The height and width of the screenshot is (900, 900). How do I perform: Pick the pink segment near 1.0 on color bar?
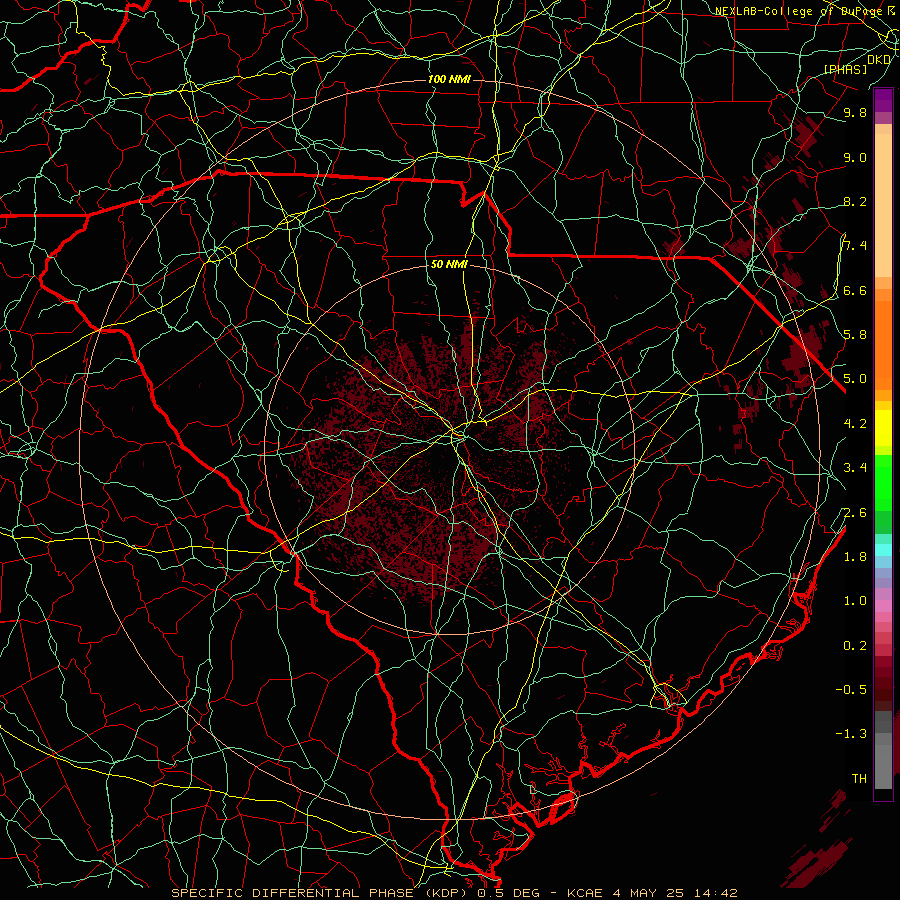click(x=883, y=605)
